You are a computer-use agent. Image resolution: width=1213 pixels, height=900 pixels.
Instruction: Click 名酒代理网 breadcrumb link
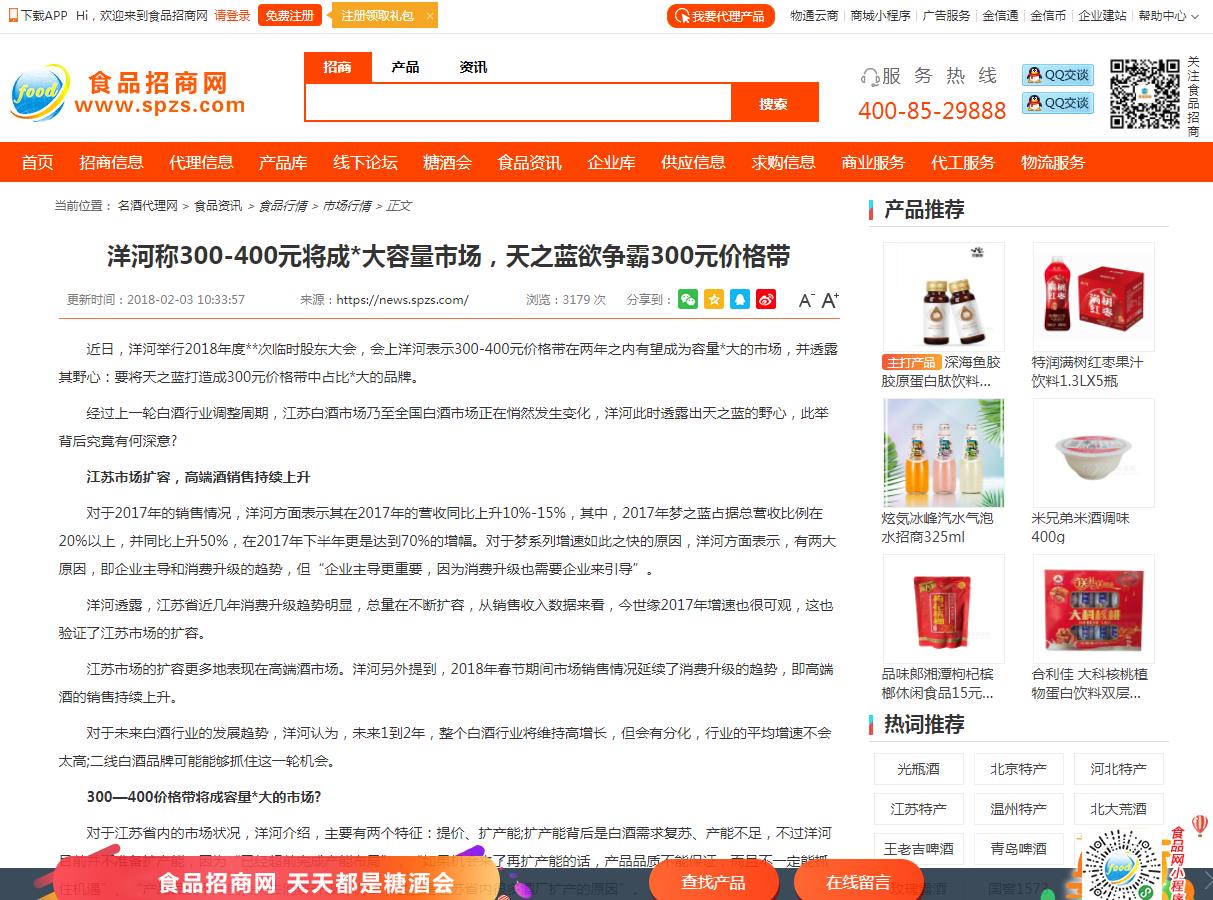[147, 205]
